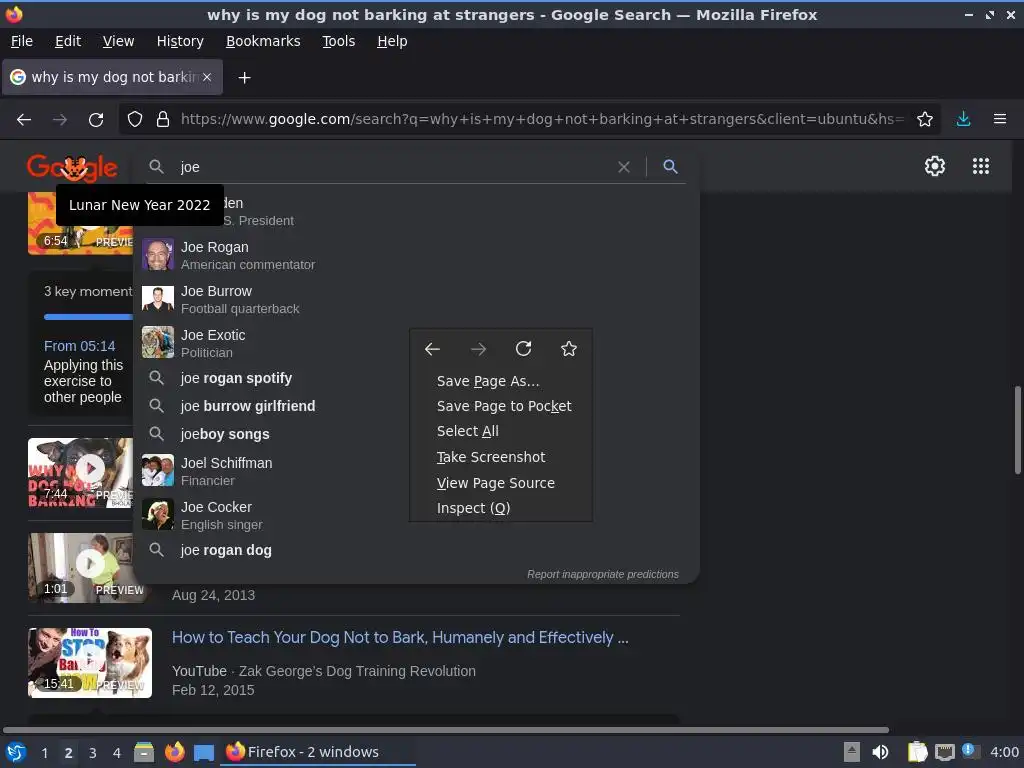Open the Firefox downloads panel
The image size is (1024, 768).
tap(963, 120)
